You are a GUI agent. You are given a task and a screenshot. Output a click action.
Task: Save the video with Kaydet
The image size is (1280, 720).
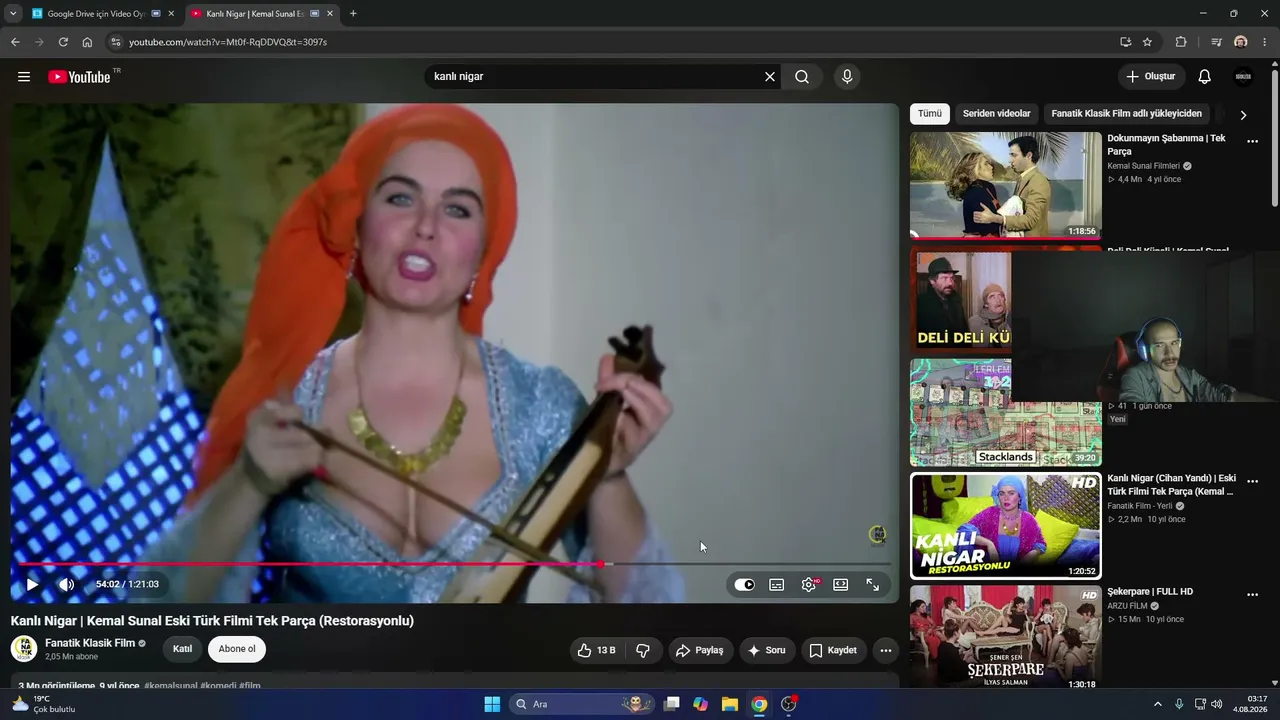[x=833, y=650]
